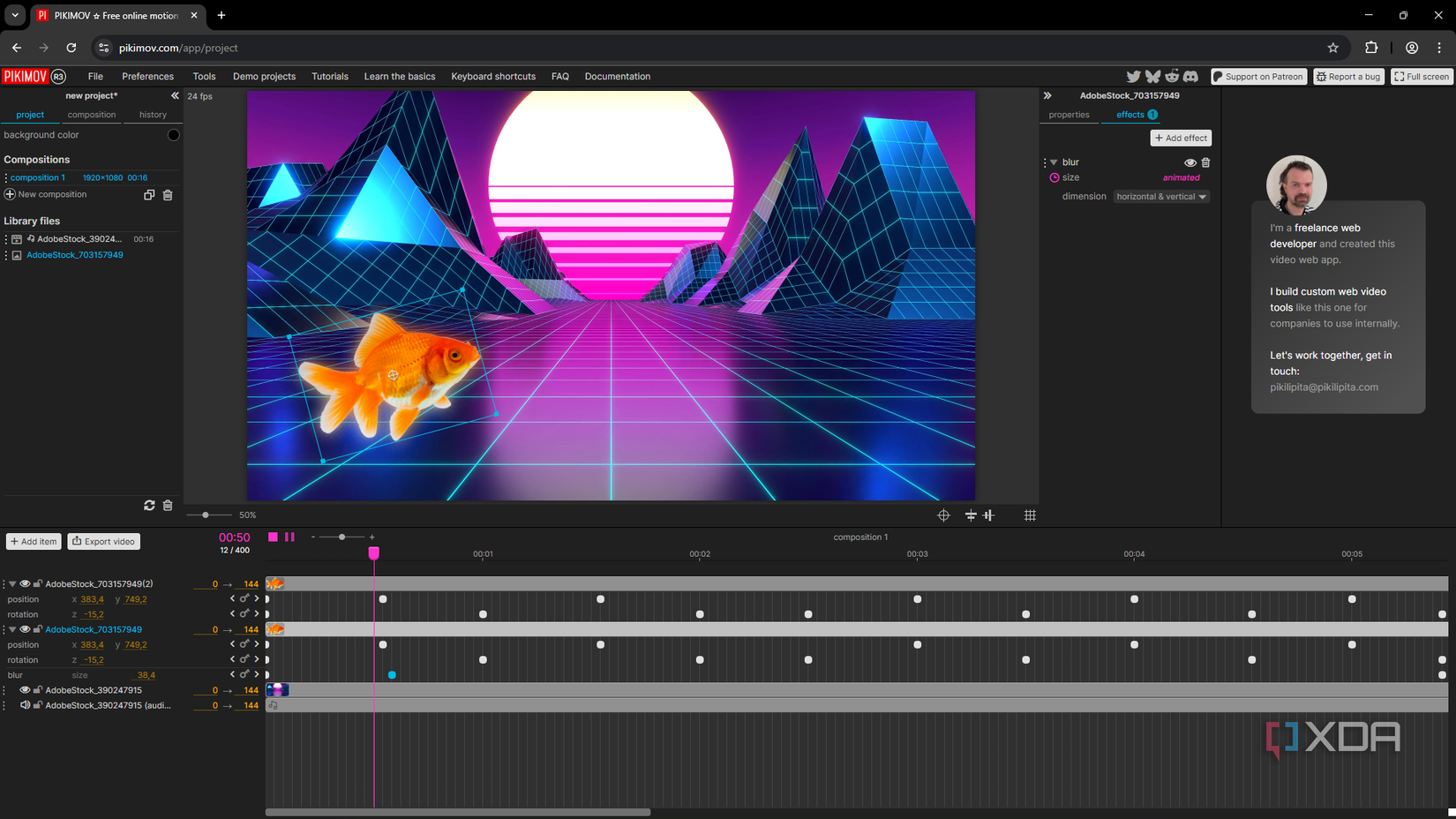Click the center crosshair icon below canvas
Image resolution: width=1456 pixels, height=819 pixels.
[943, 515]
